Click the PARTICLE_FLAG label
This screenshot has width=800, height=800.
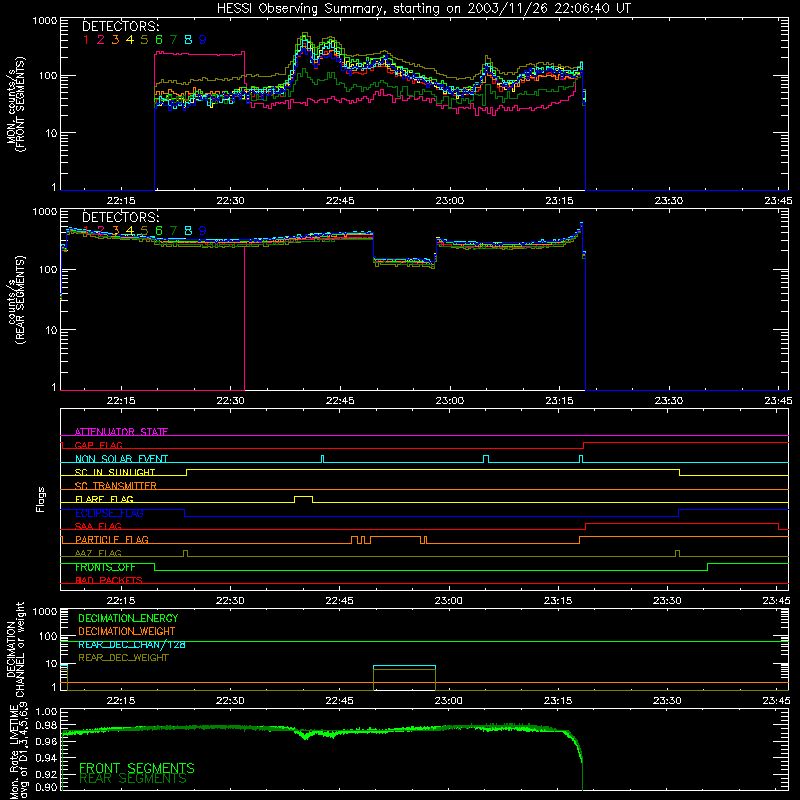(112, 540)
